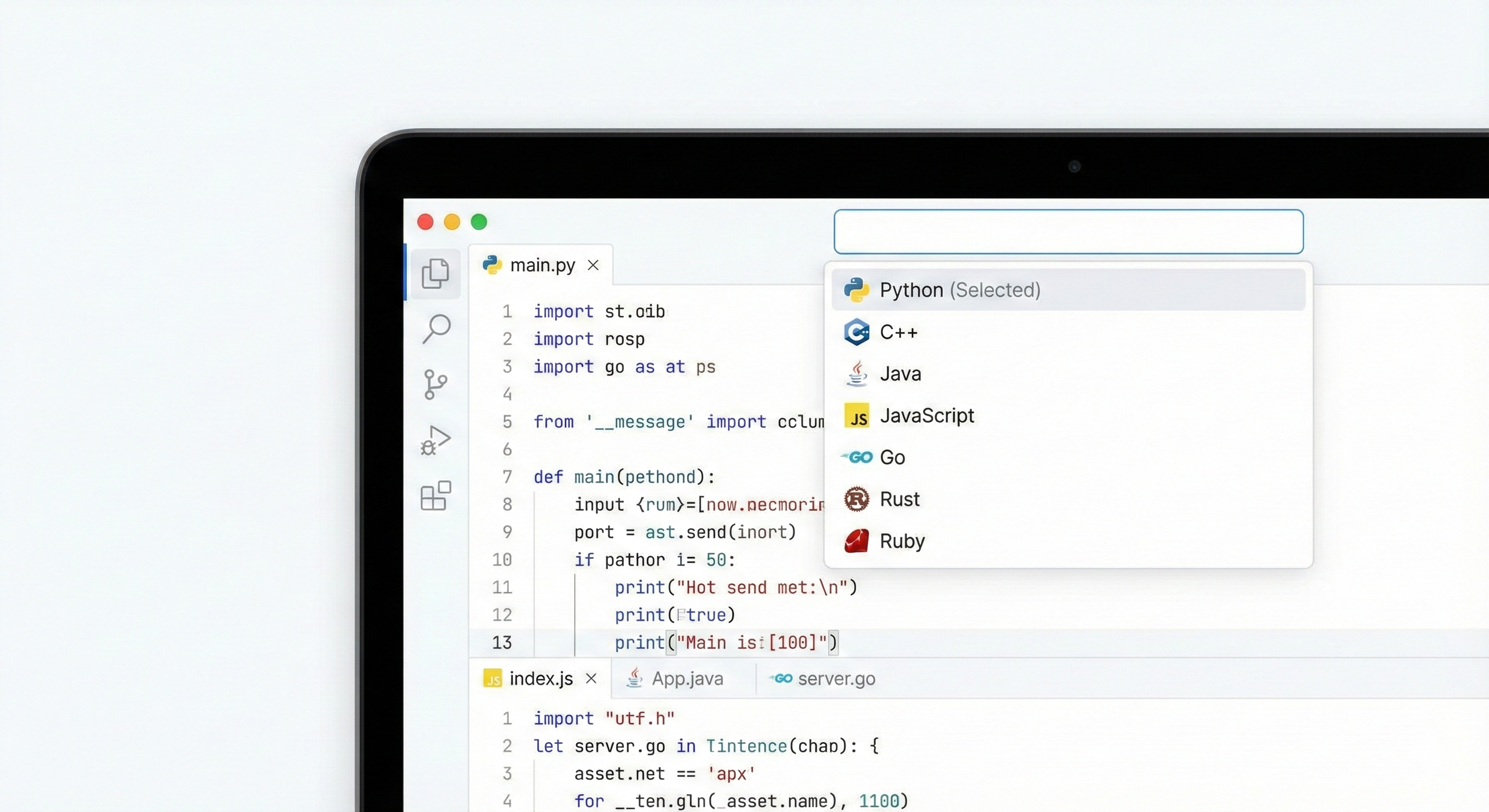Select Go language mode option
Screen dimensions: 1489x812
pos(892,457)
